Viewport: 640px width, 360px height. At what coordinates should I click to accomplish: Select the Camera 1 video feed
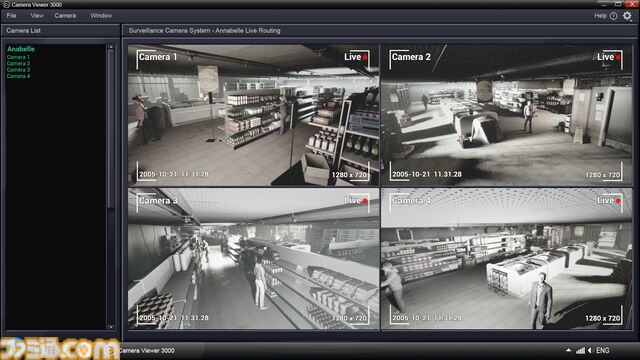tap(253, 115)
